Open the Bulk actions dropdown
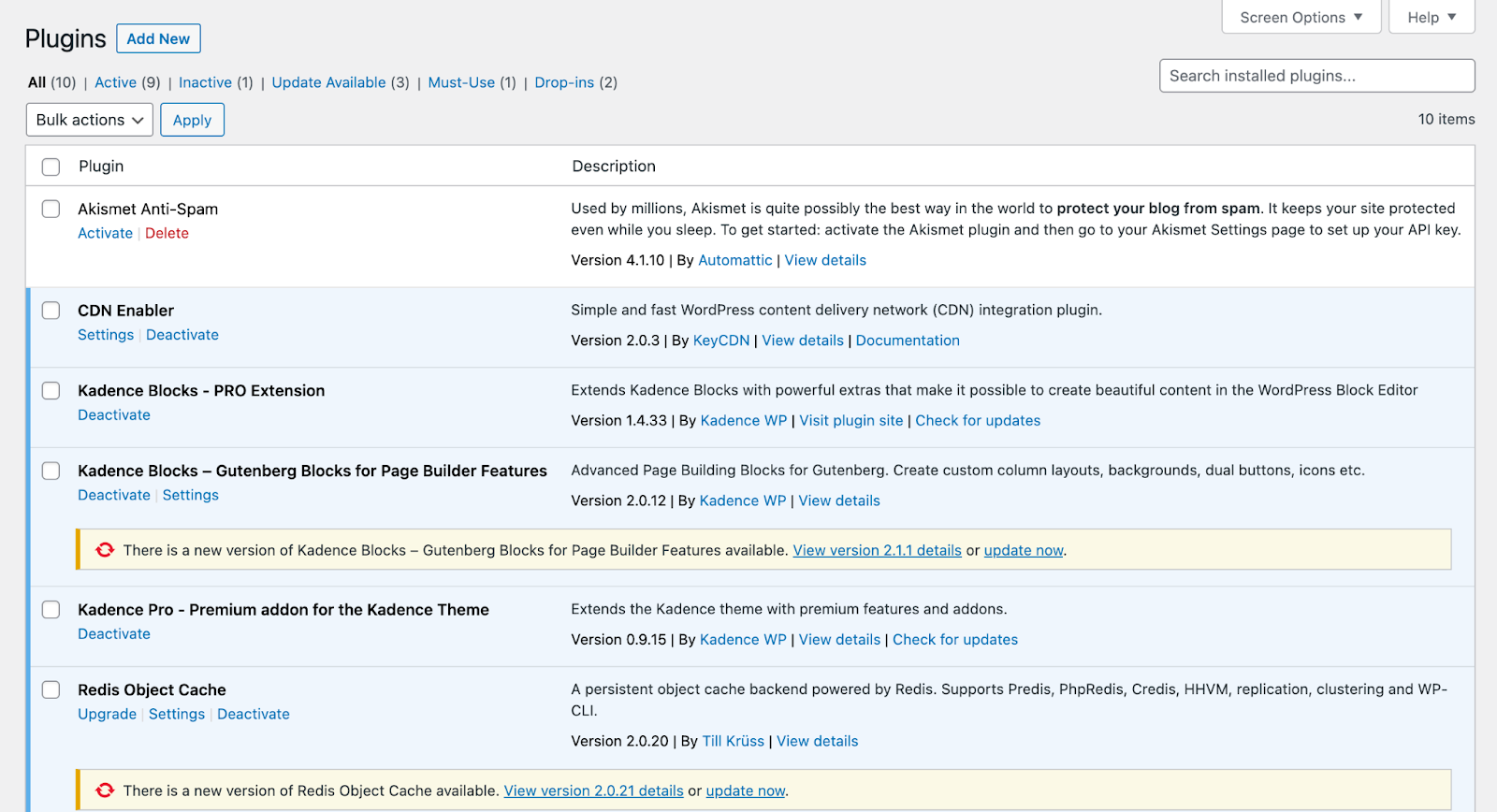1497x812 pixels. click(x=90, y=120)
